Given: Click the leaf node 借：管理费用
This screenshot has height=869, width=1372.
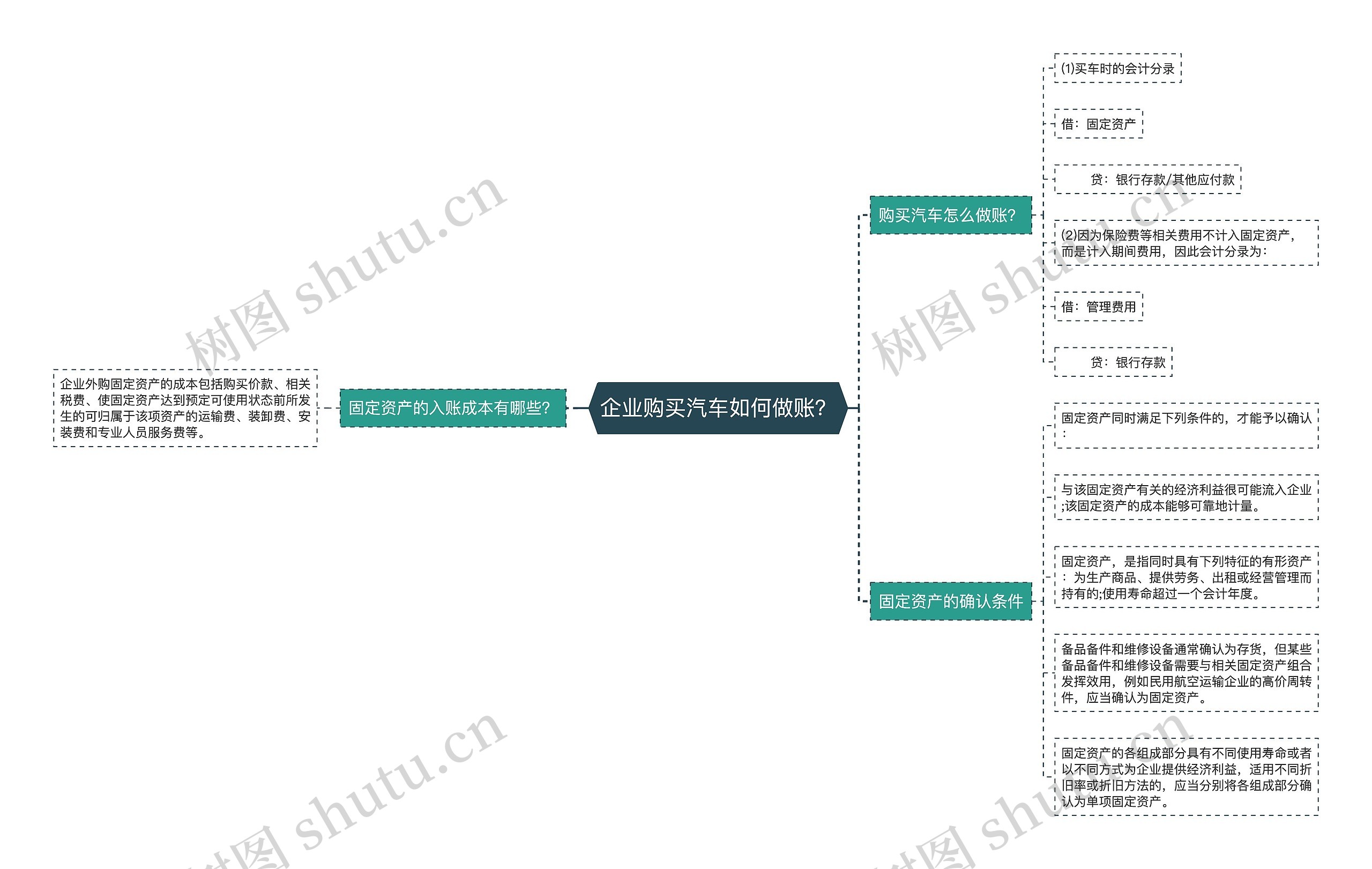Looking at the screenshot, I should 1099,307.
